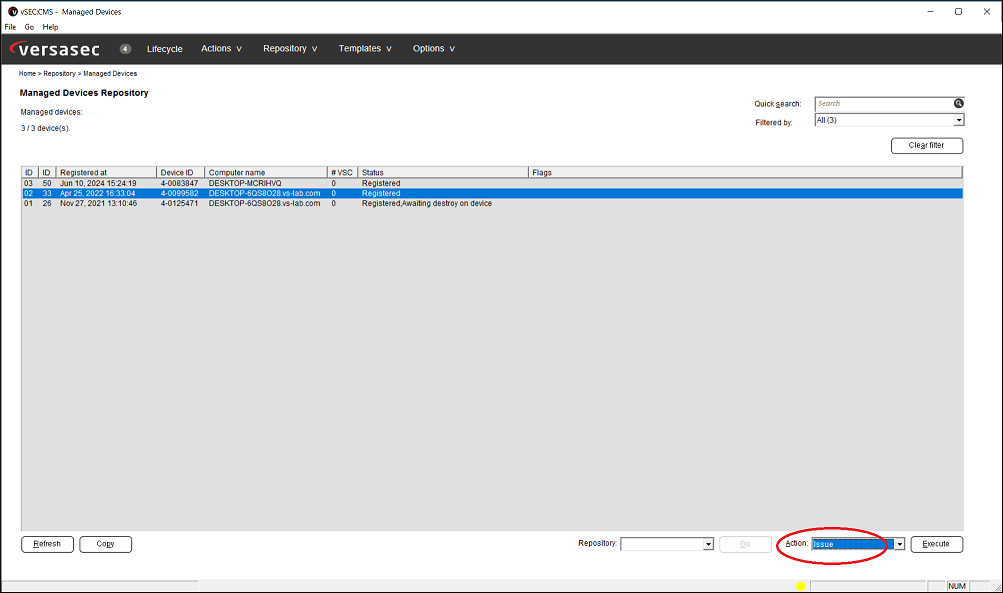Click Managed Devices breadcrumb text
Image resolution: width=1003 pixels, height=593 pixels.
coord(110,74)
